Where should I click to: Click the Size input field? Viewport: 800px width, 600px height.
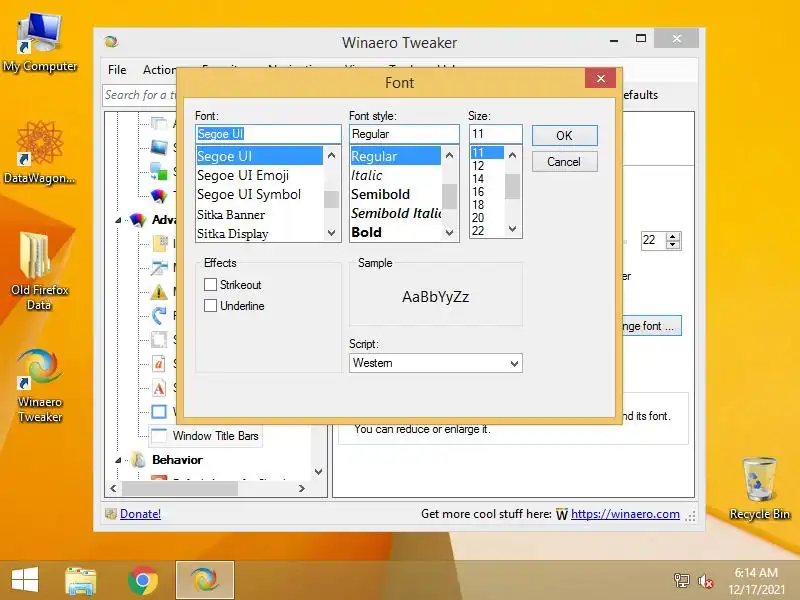(495, 134)
